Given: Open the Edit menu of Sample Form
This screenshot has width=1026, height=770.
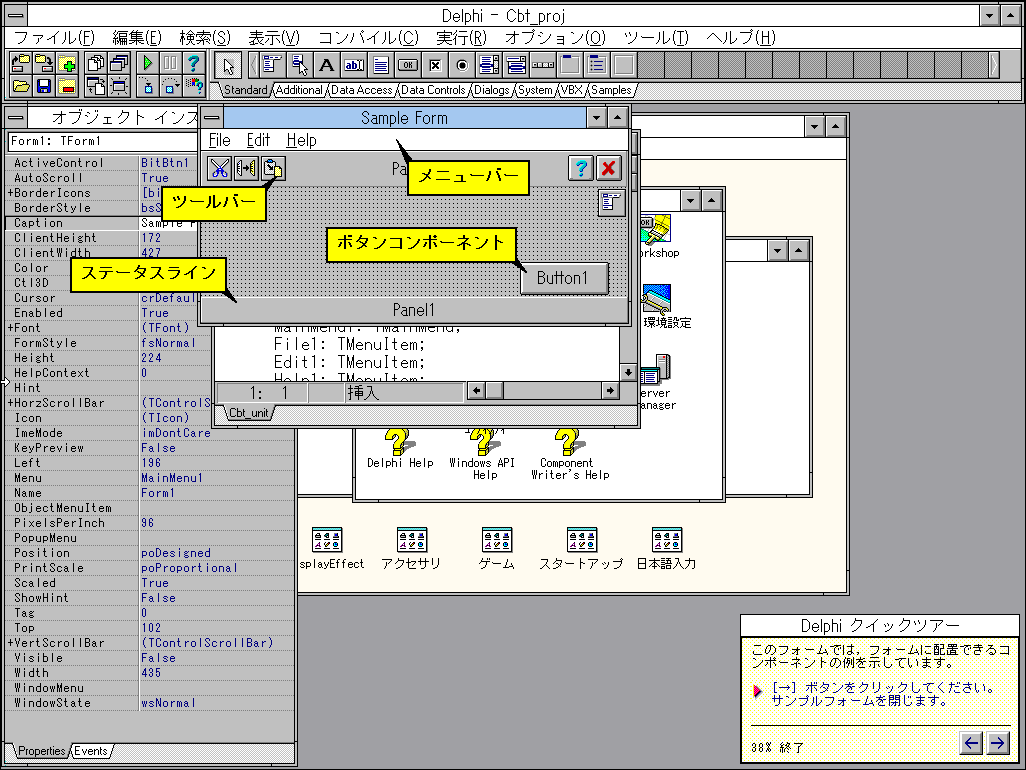Looking at the screenshot, I should (258, 141).
